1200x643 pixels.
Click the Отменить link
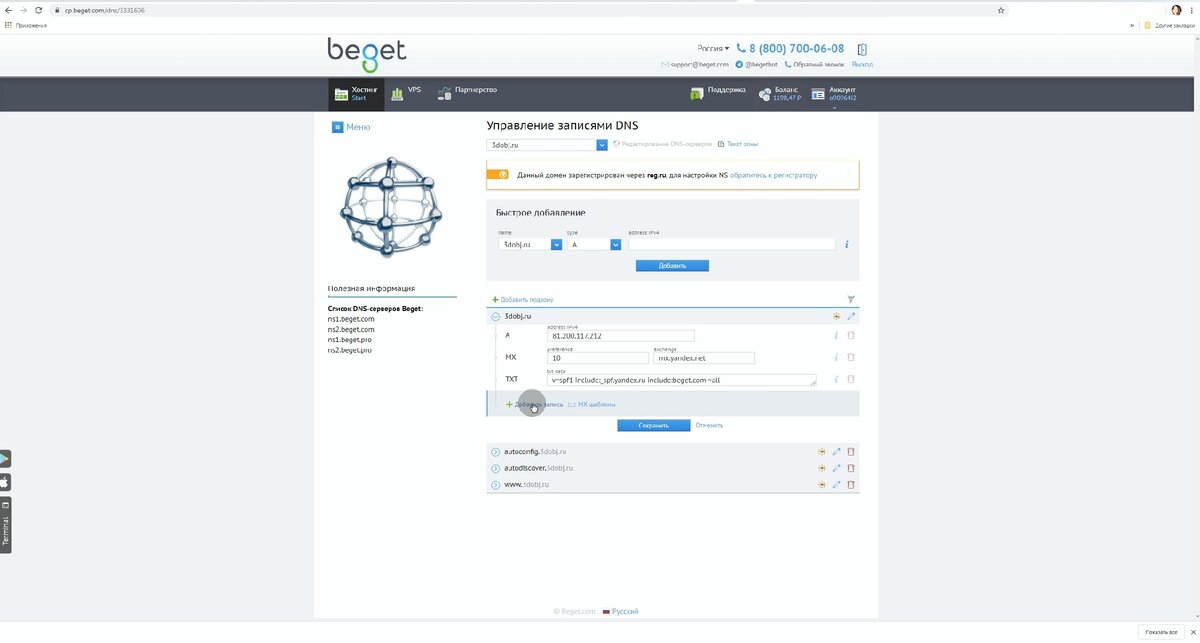point(709,425)
